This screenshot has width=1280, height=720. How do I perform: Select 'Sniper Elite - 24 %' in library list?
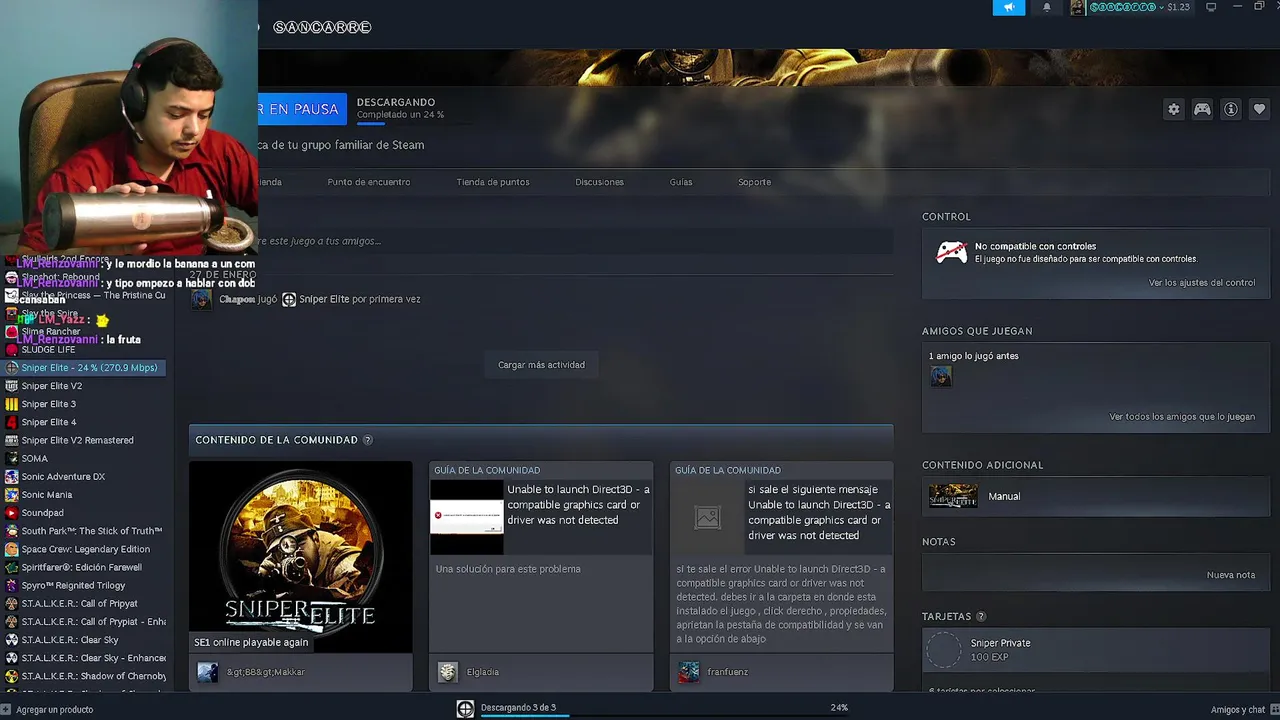[83, 368]
